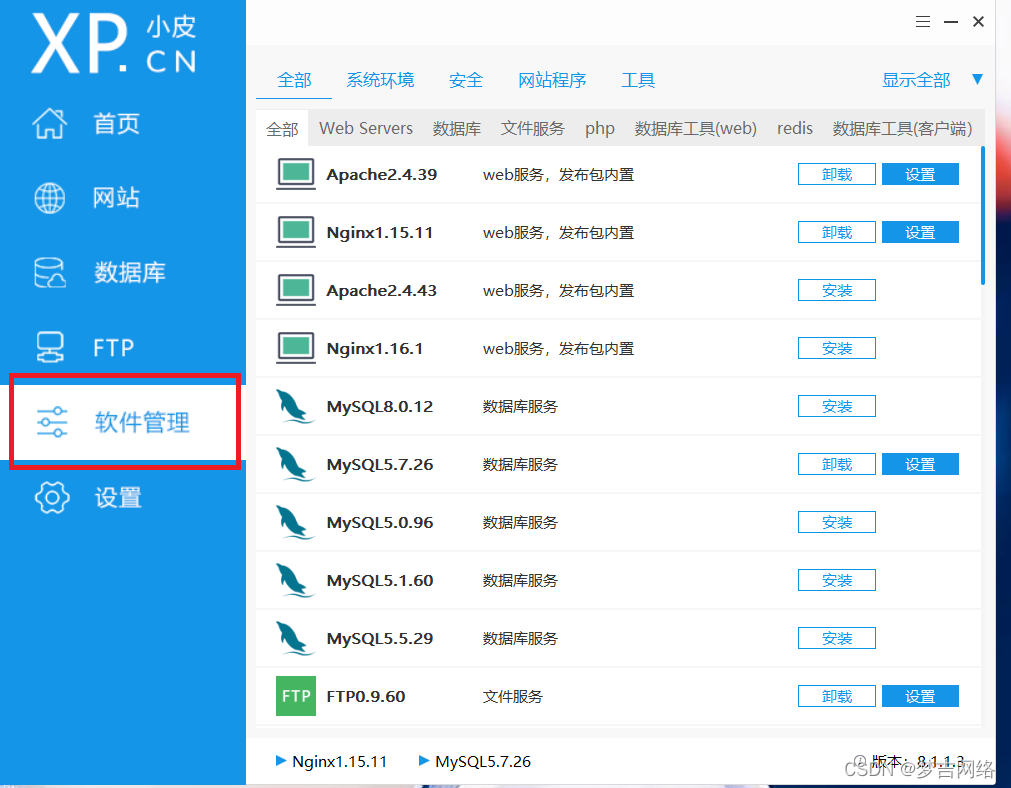Filter by 数据库工具(web) sub-tab
The width and height of the screenshot is (1011, 788).
coord(695,129)
